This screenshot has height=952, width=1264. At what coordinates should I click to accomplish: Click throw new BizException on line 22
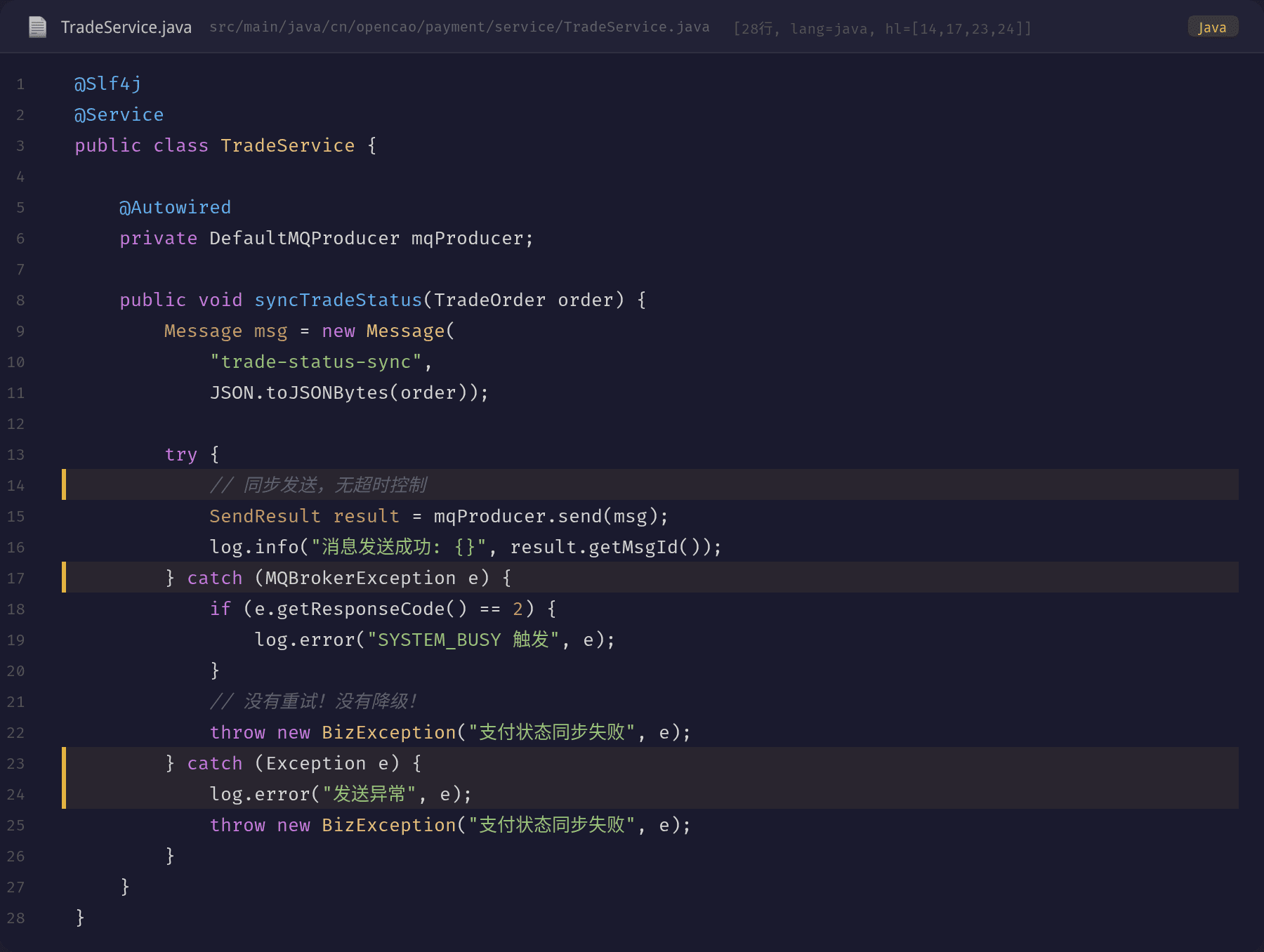450,733
